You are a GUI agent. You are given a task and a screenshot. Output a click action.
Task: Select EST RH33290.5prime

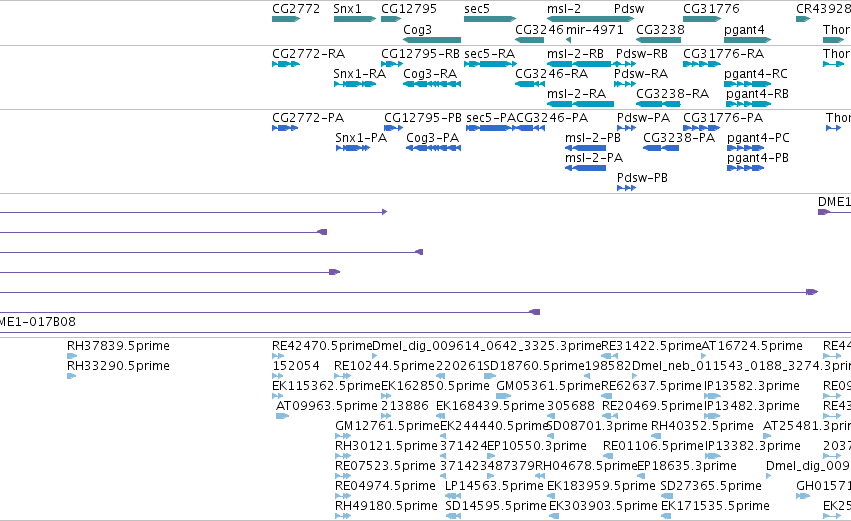[x=72, y=376]
